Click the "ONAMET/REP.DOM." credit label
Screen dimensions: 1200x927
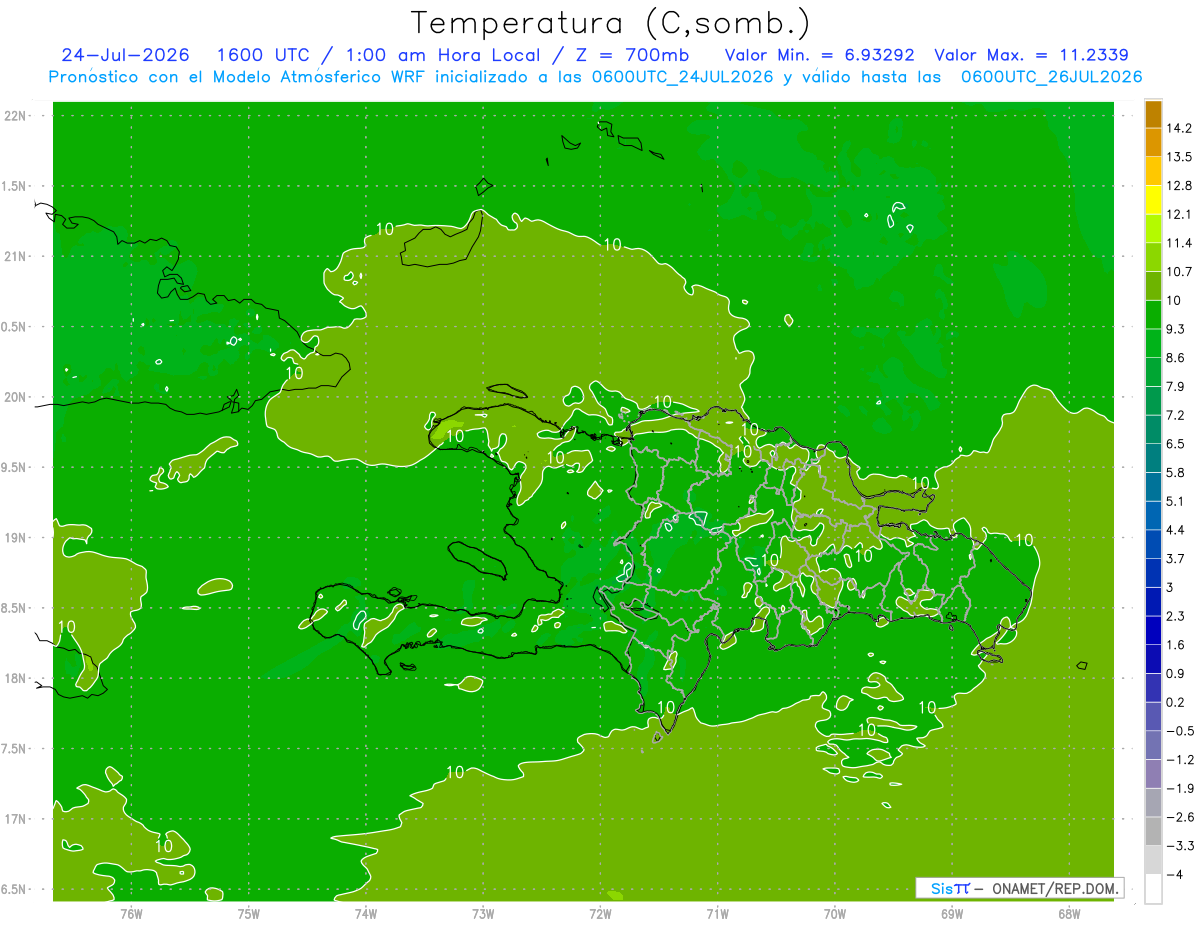click(1055, 888)
